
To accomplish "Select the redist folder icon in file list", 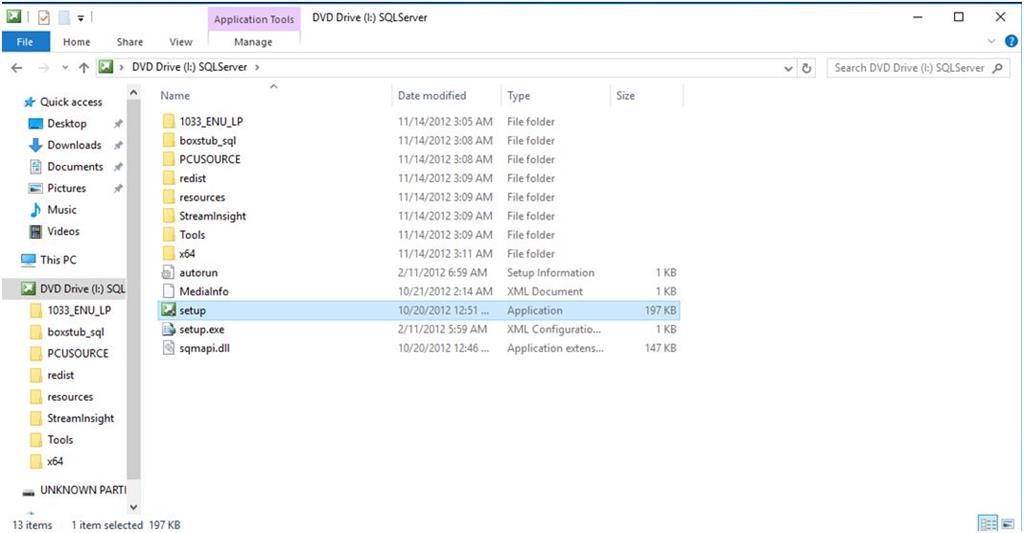I will [168, 178].
